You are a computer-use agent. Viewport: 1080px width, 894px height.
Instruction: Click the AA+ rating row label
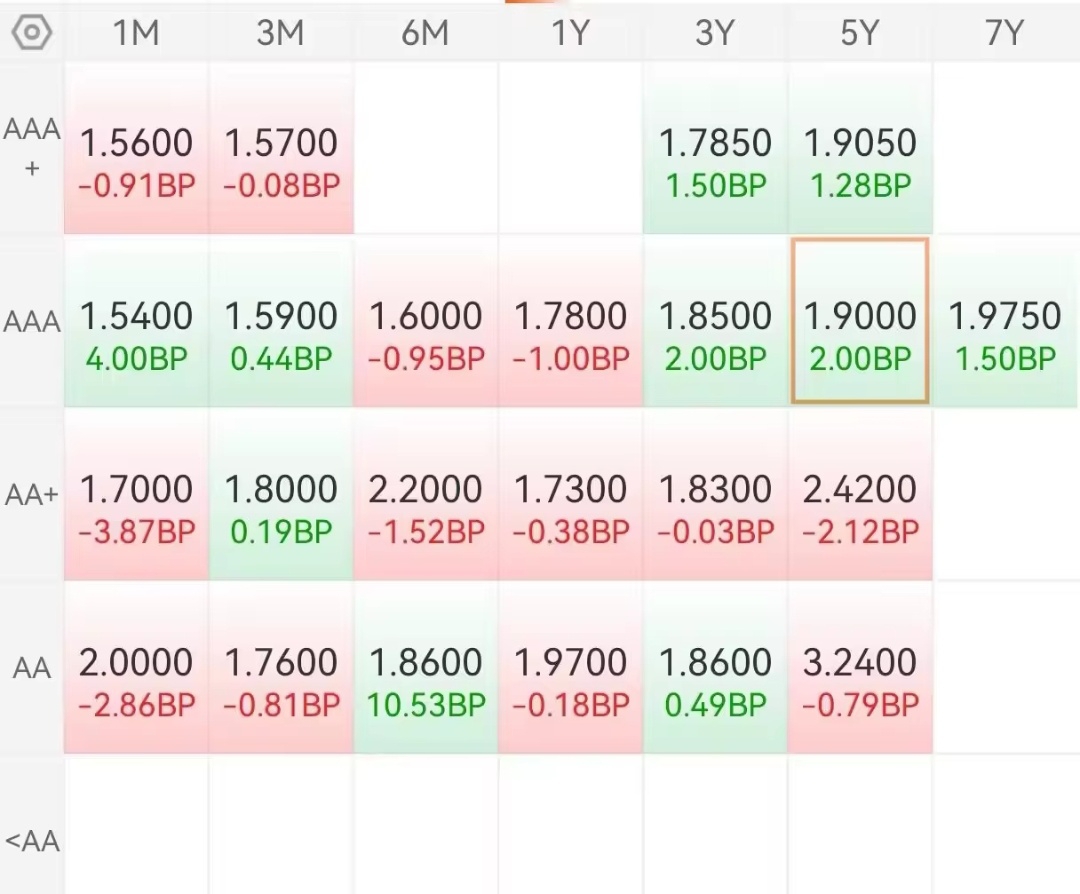[x=32, y=495]
